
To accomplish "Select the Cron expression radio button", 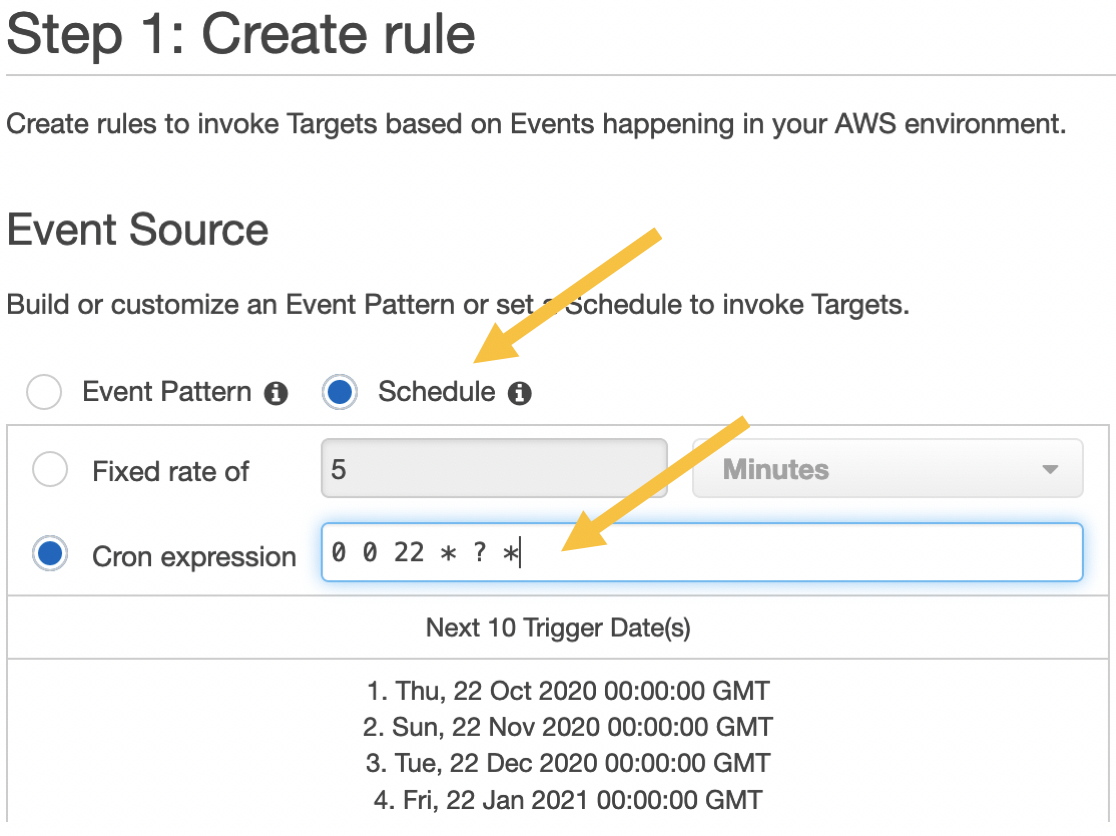I will tap(50, 554).
